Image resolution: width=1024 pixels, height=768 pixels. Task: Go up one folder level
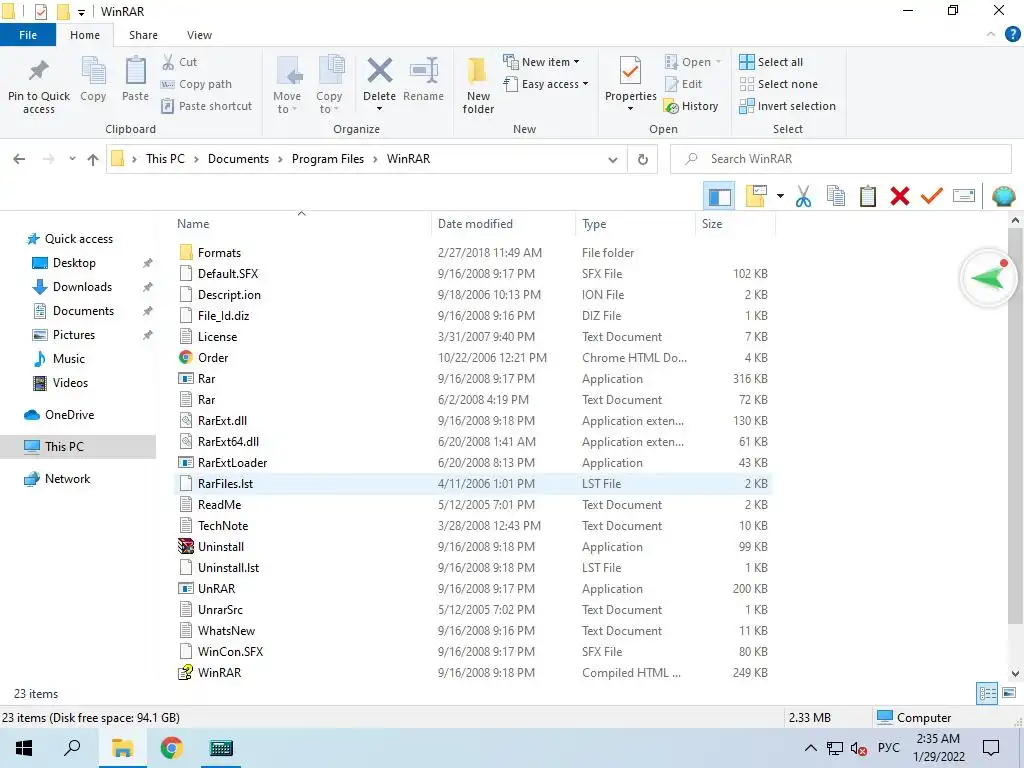click(93, 159)
